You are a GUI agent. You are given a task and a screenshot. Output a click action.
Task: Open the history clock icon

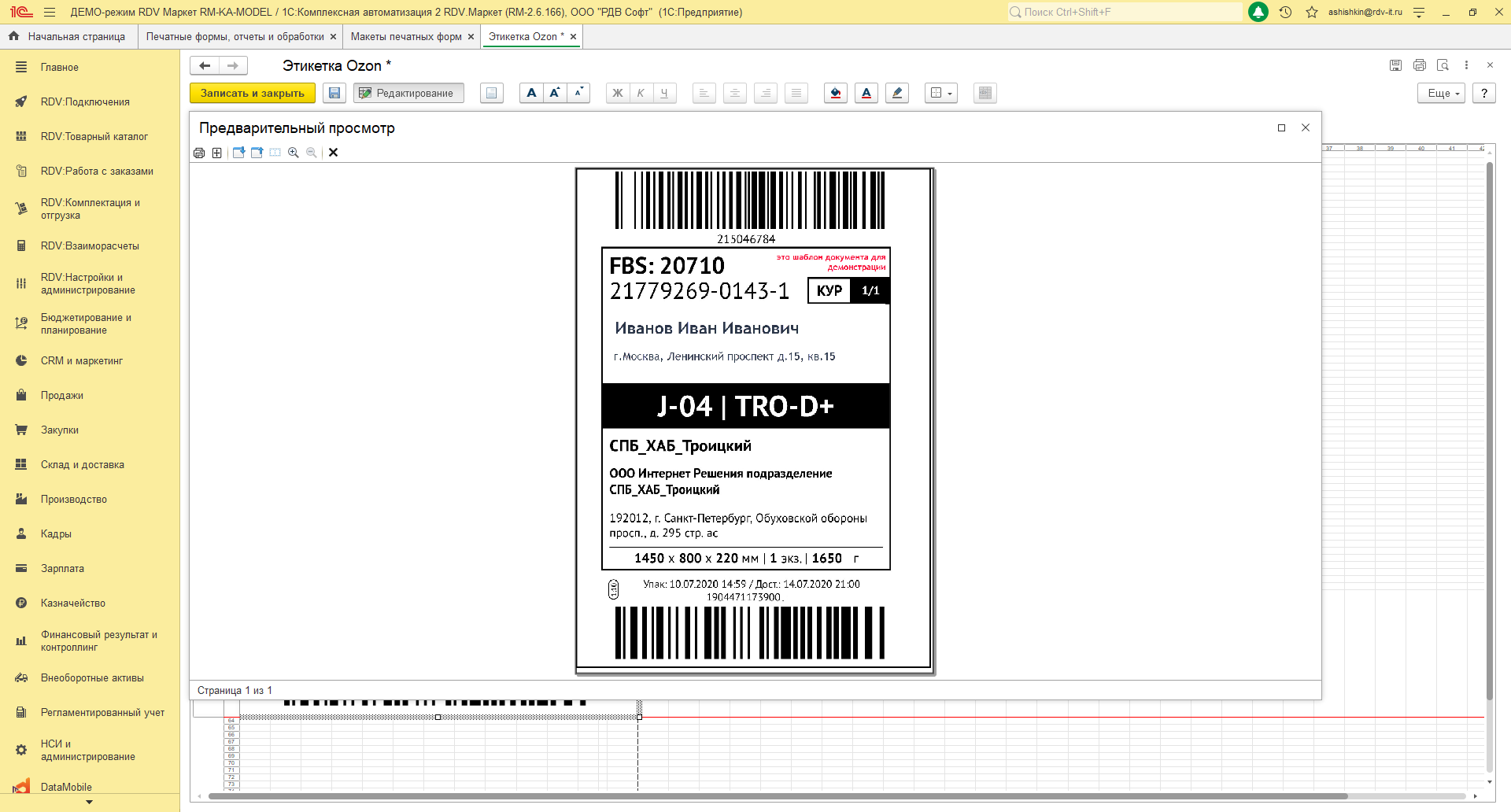coord(1285,12)
